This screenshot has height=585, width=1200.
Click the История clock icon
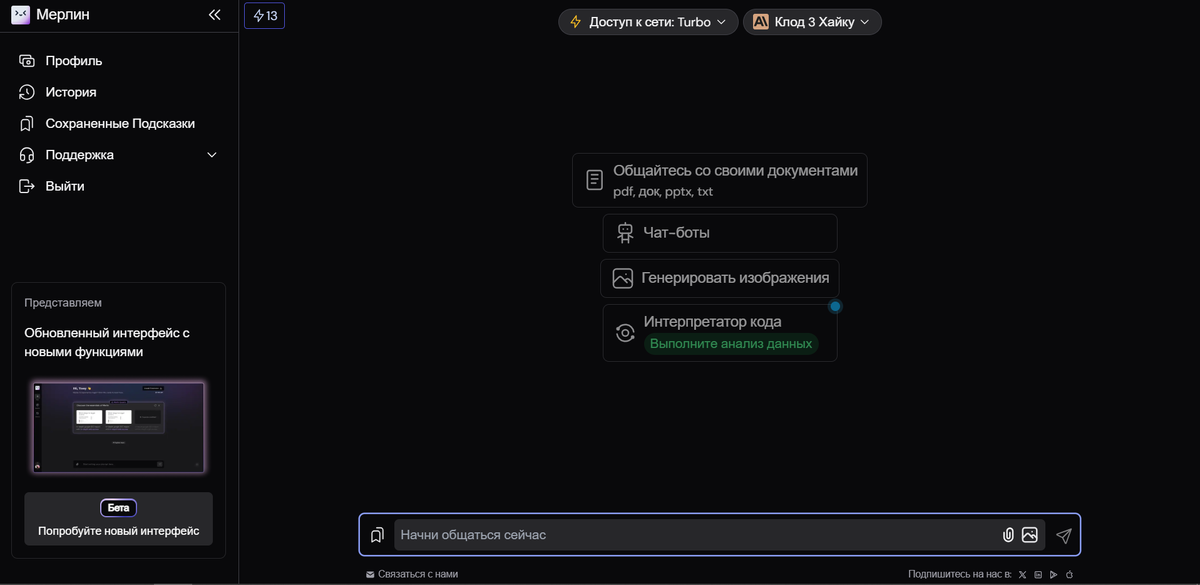[27, 92]
